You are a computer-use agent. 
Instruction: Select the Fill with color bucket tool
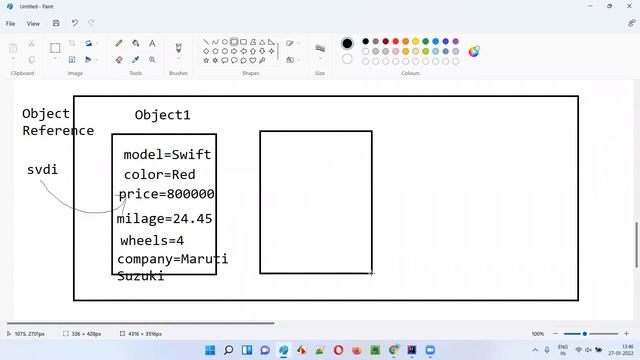136,43
